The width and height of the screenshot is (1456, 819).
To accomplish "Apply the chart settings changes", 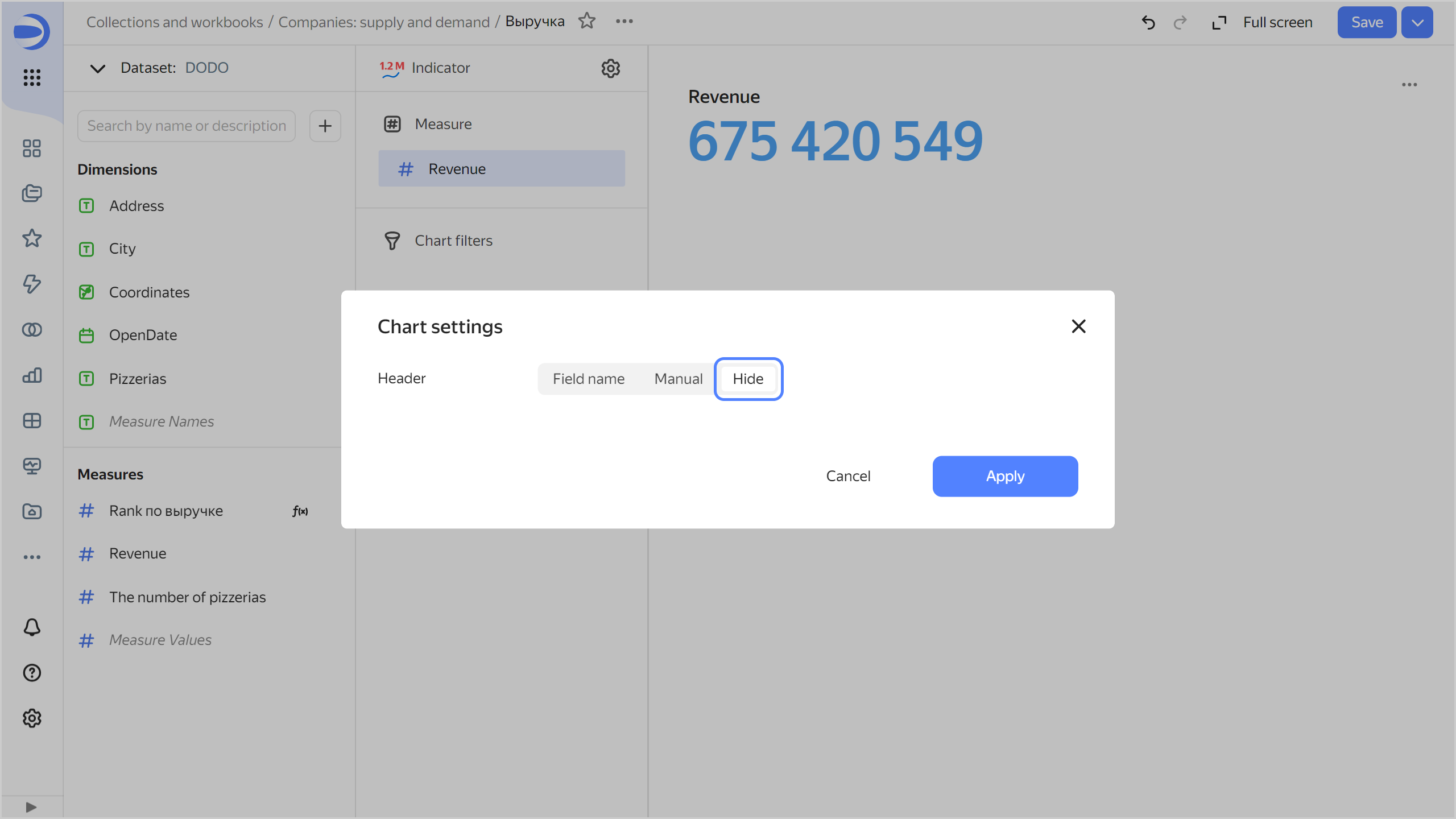I will pyautogui.click(x=1005, y=476).
